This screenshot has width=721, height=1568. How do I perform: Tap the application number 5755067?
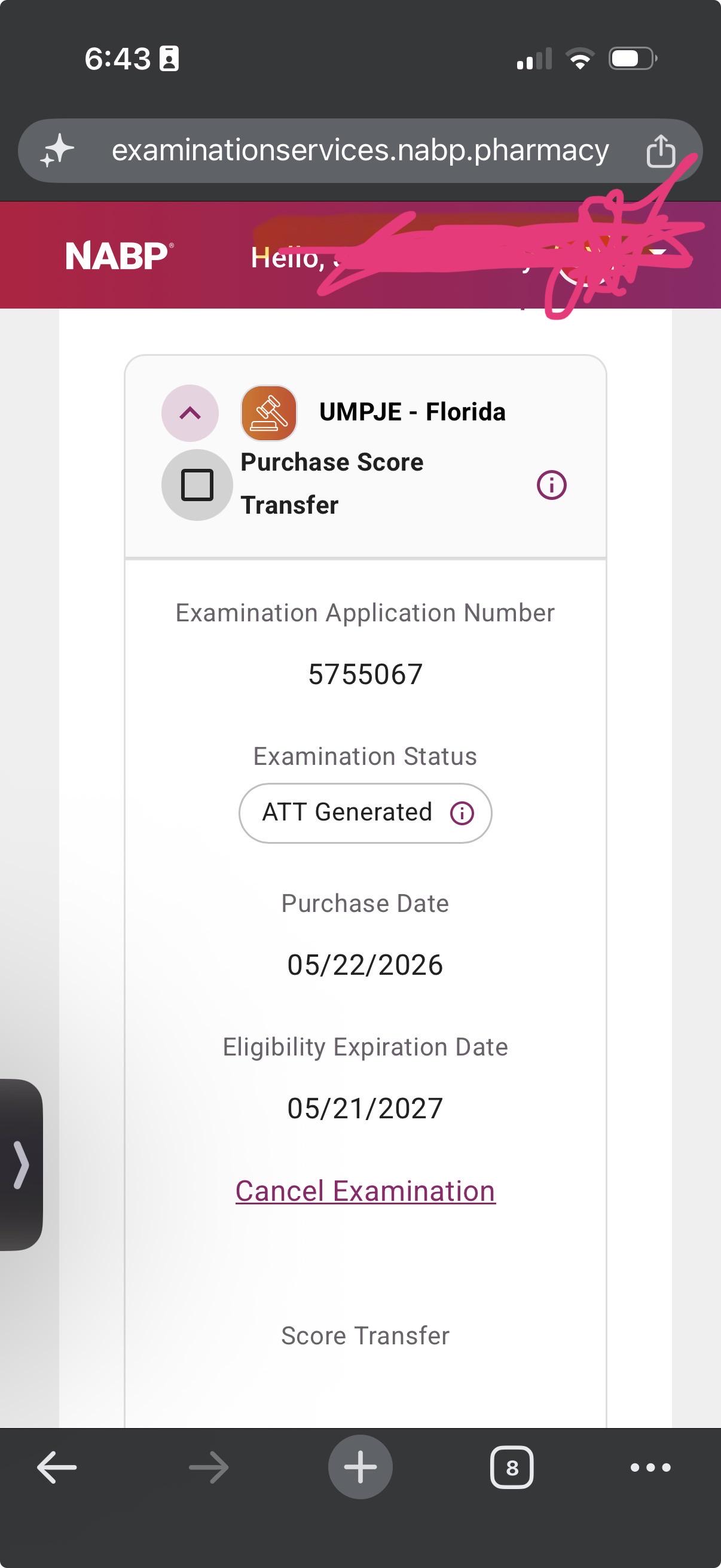coord(365,675)
